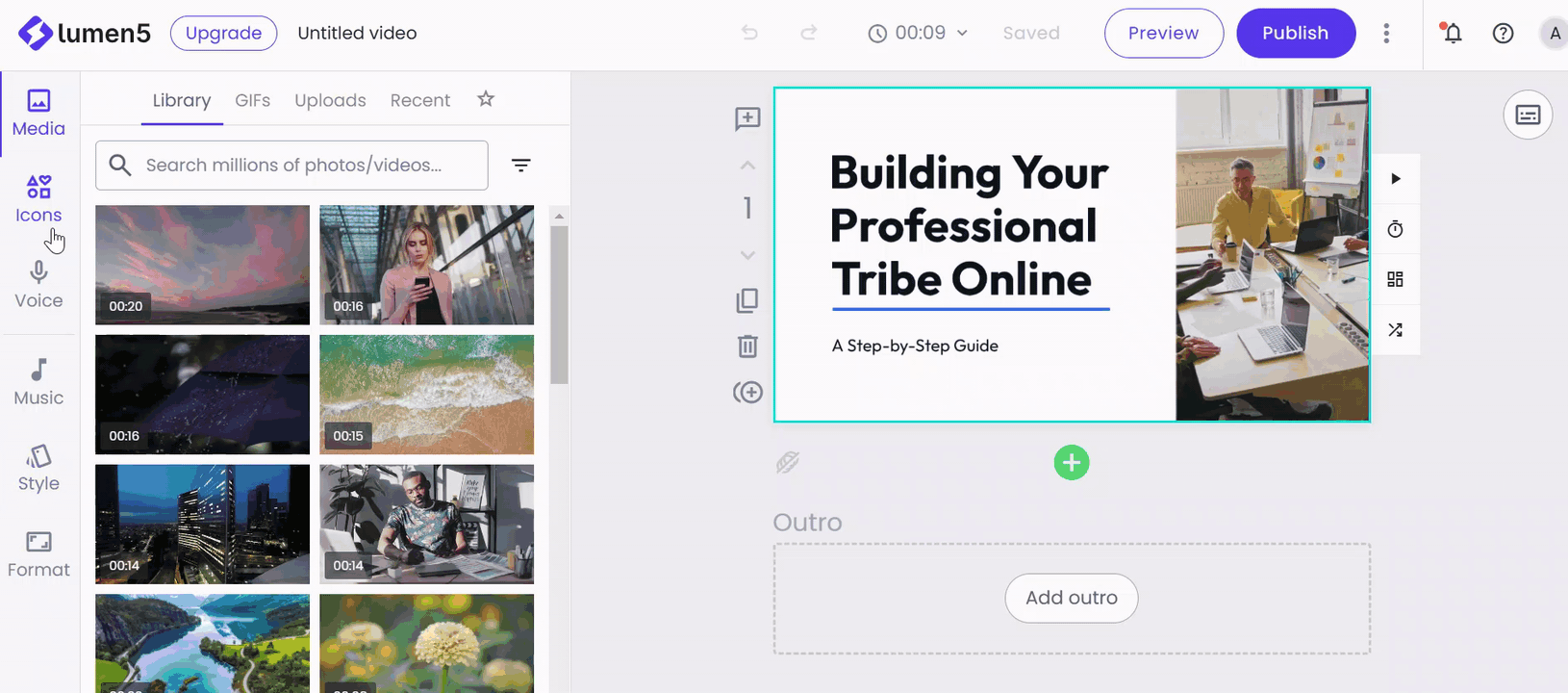Open scene layout grid options
Image resolution: width=1568 pixels, height=693 pixels.
point(1395,279)
